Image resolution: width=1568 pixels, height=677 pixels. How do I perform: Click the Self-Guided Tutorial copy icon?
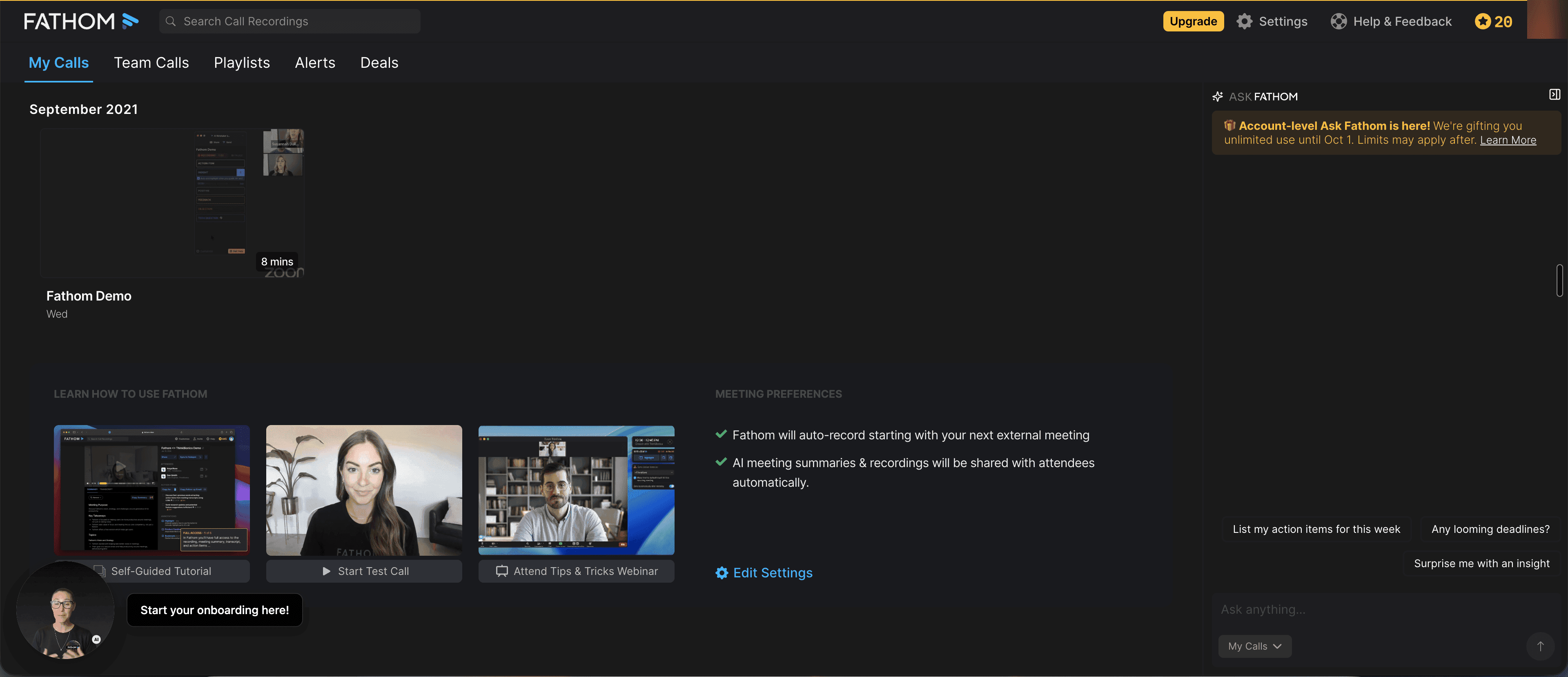[x=100, y=571]
